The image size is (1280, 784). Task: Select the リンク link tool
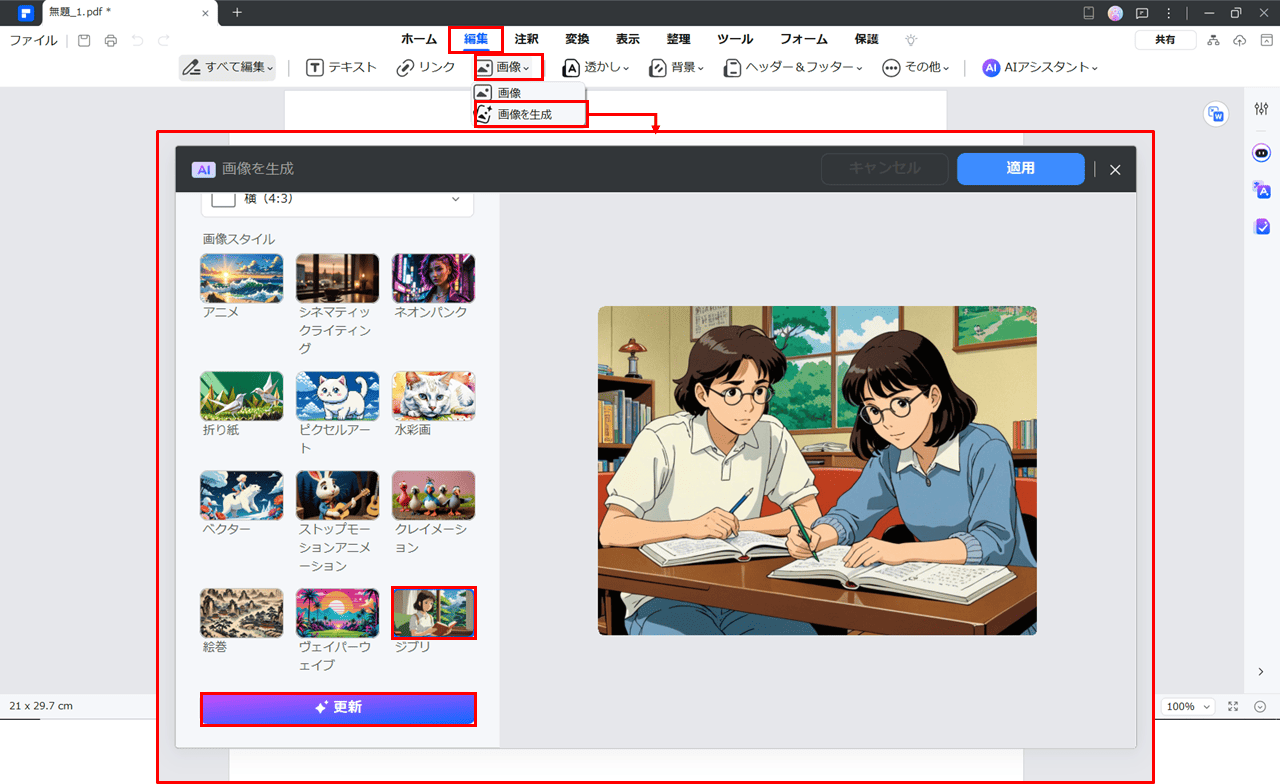pos(426,67)
